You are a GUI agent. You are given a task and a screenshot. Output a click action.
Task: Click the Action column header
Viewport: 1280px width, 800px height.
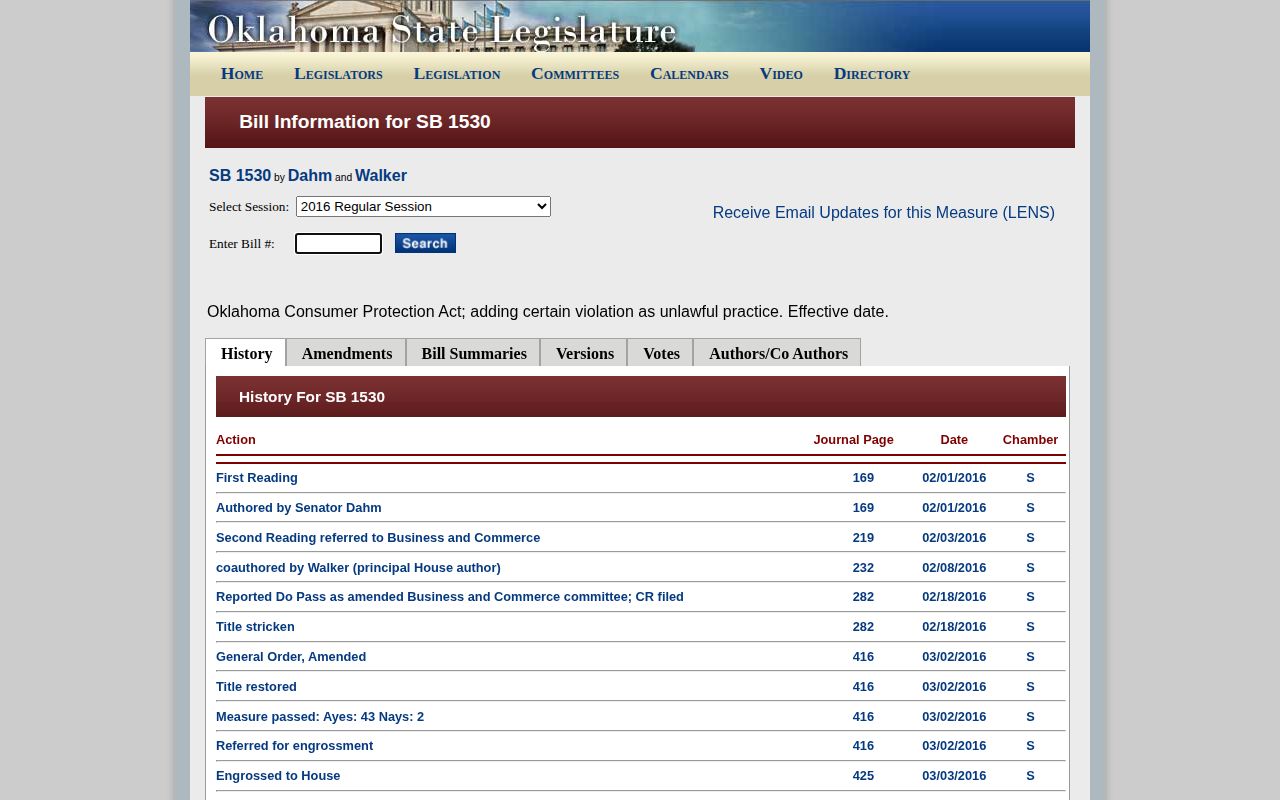(x=236, y=439)
